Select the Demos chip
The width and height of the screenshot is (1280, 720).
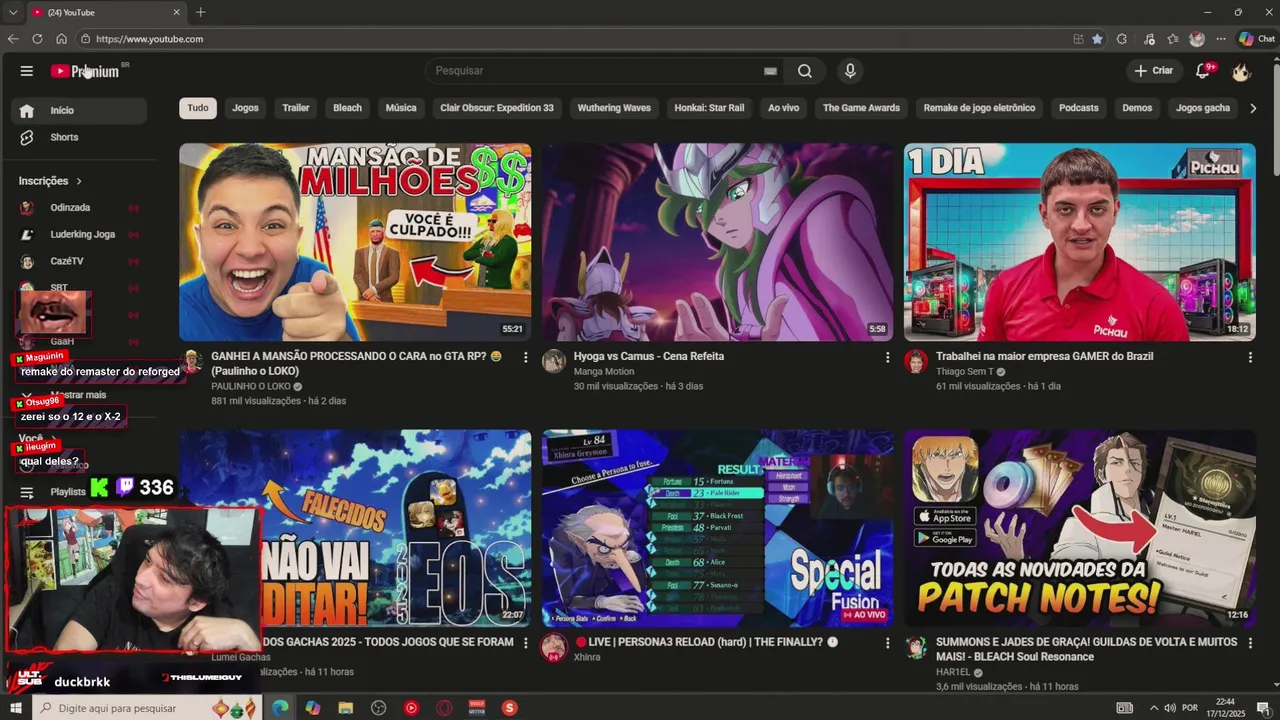pyautogui.click(x=1137, y=108)
